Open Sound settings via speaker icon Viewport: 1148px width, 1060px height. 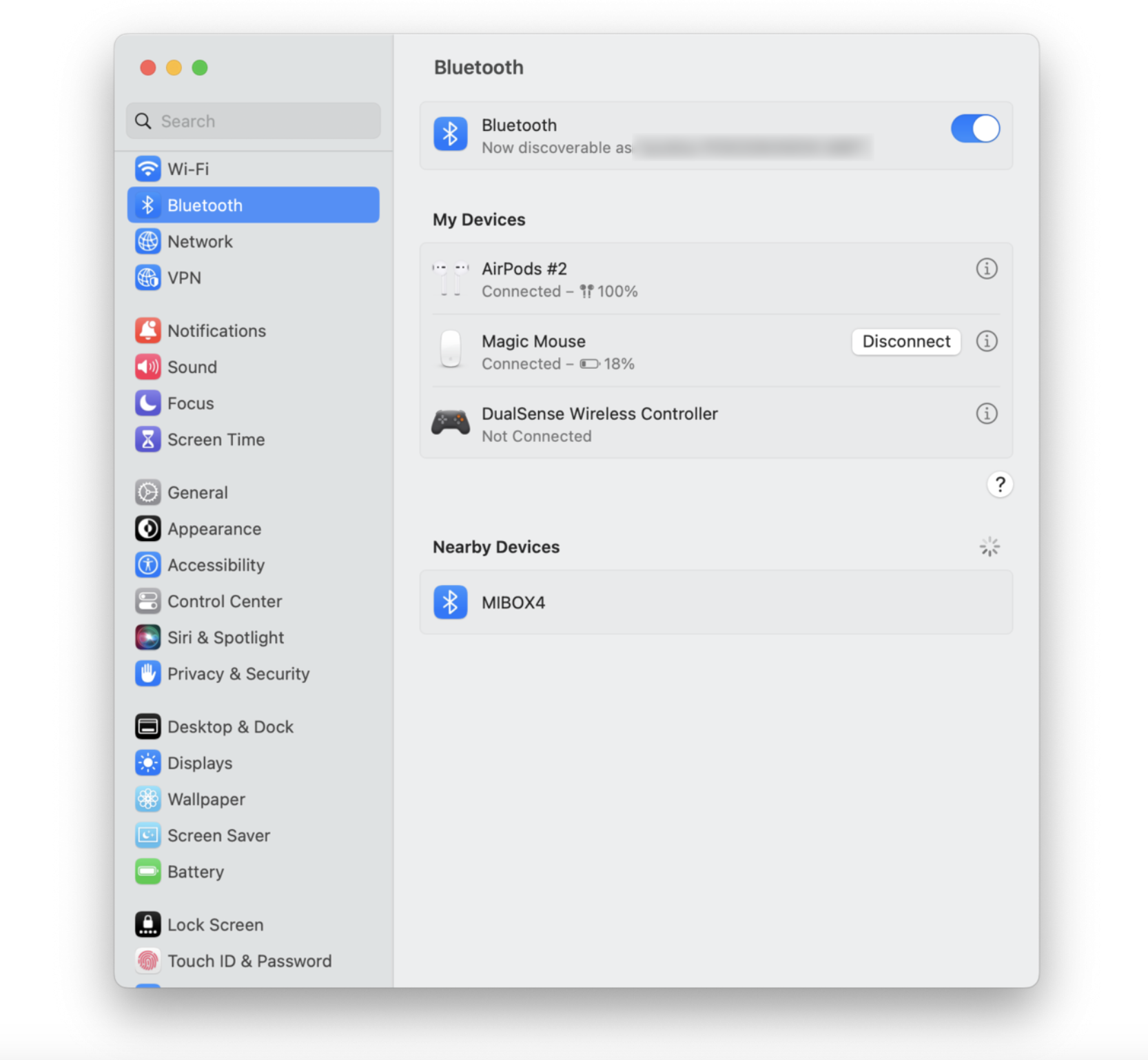pyautogui.click(x=148, y=367)
